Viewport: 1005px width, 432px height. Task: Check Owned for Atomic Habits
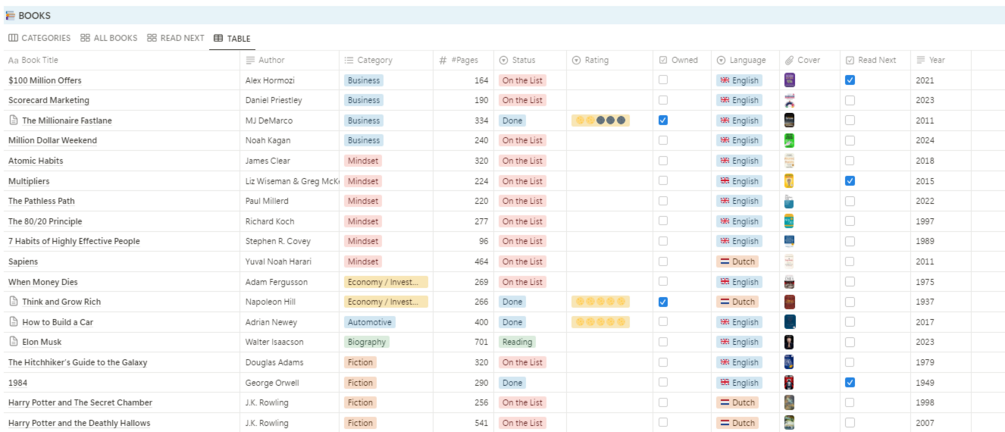[663, 160]
